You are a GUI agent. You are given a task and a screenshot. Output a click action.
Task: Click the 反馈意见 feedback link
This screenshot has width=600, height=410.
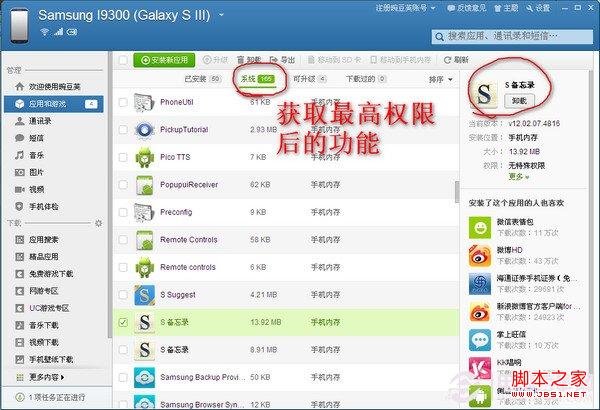[x=466, y=8]
